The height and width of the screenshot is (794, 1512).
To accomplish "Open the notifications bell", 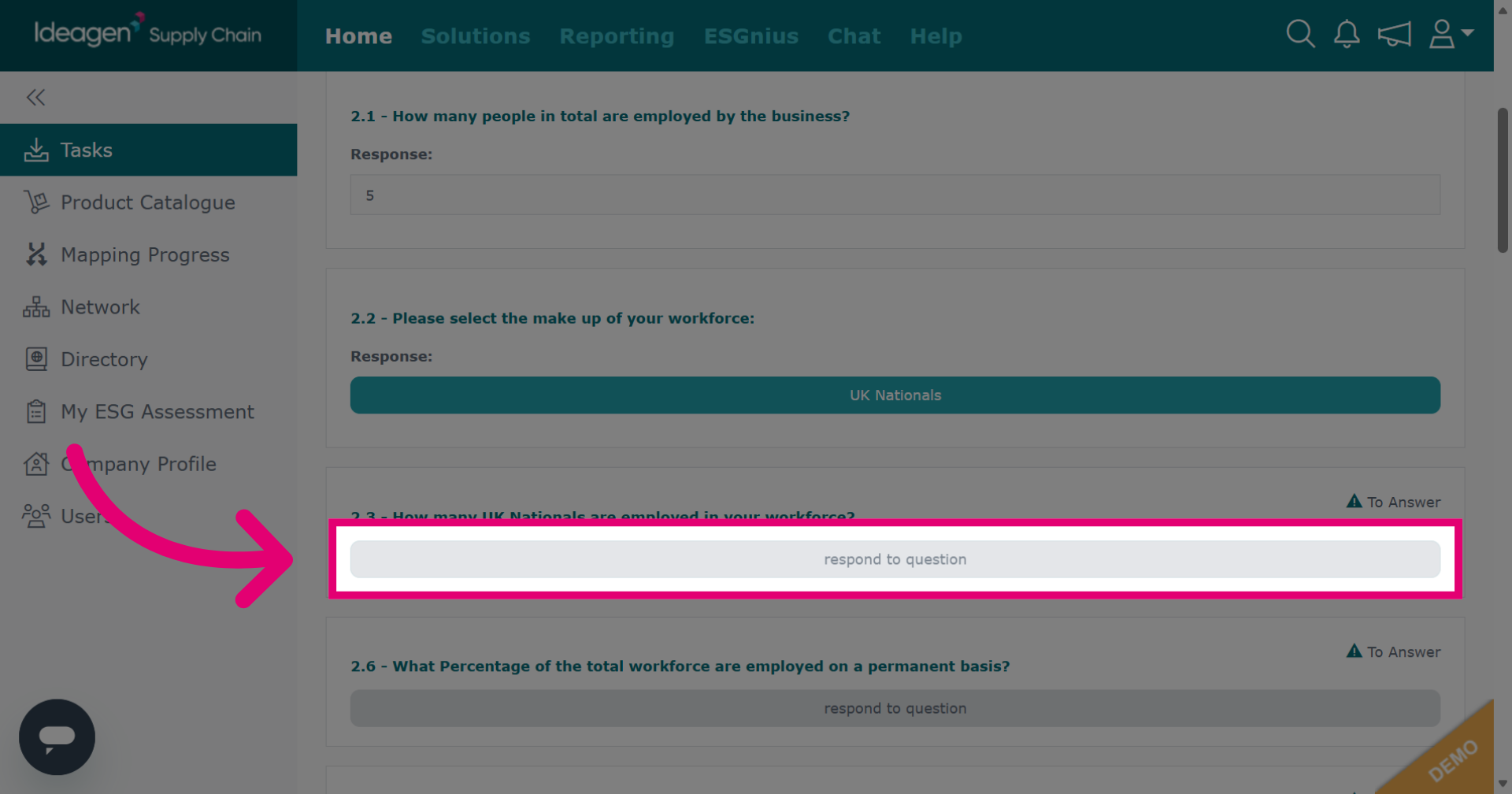I will pyautogui.click(x=1347, y=34).
